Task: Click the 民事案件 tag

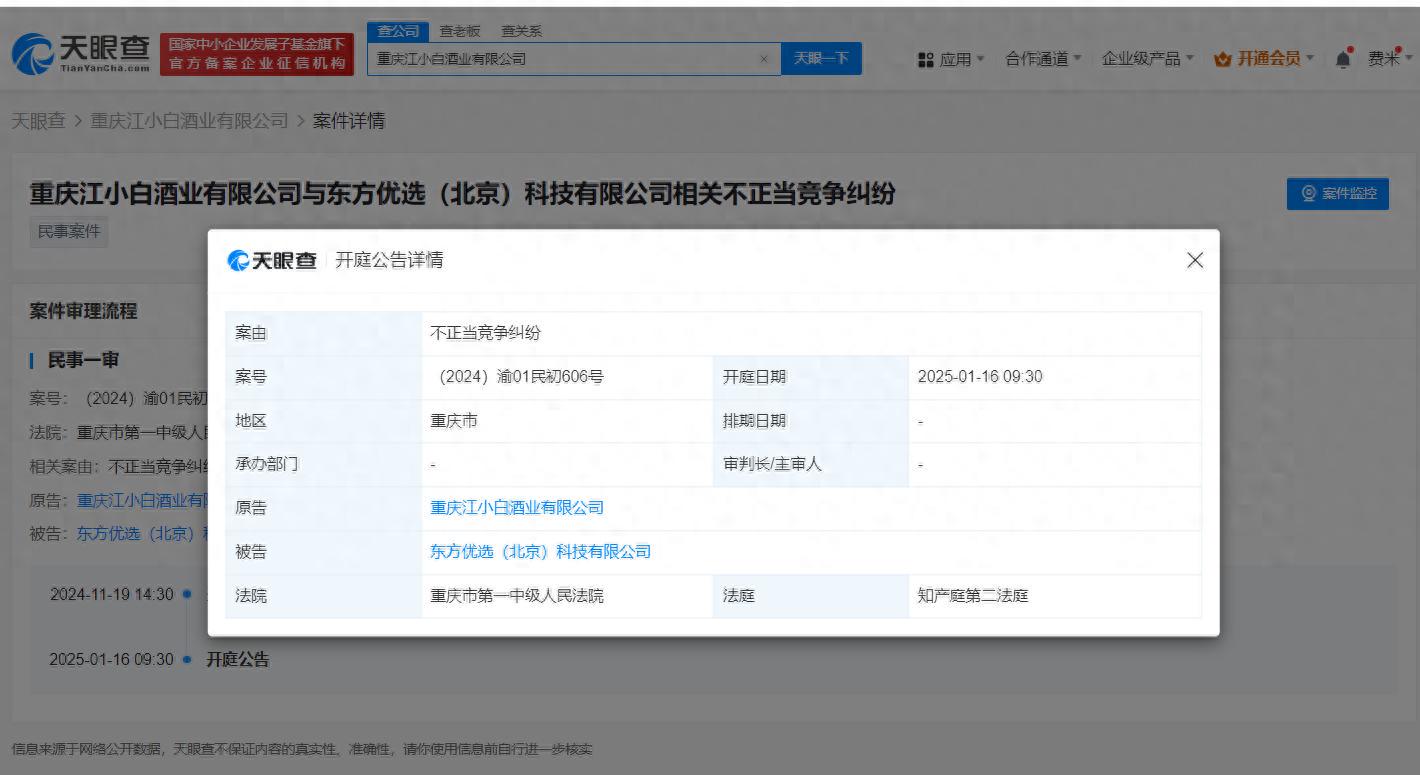Action: click(x=69, y=232)
